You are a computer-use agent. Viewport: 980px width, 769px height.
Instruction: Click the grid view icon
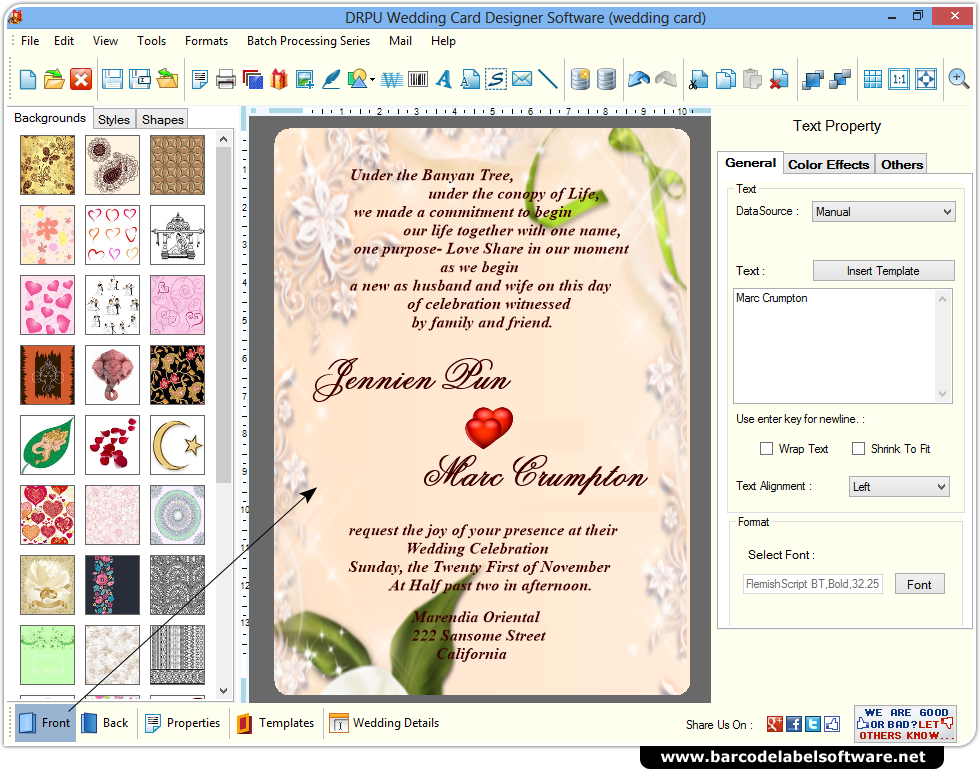coord(872,79)
